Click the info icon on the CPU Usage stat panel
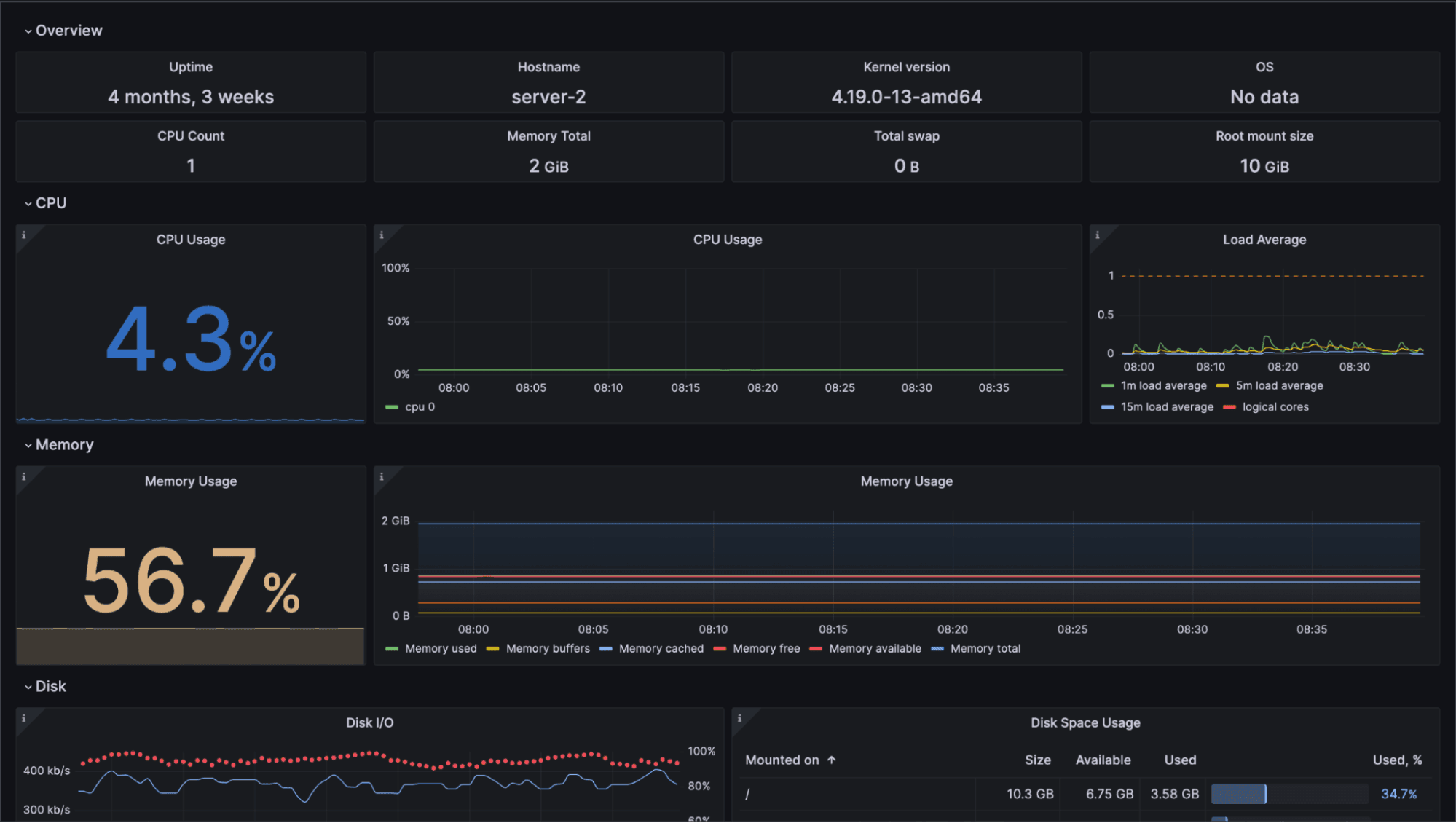The image size is (1456, 823). (x=23, y=235)
